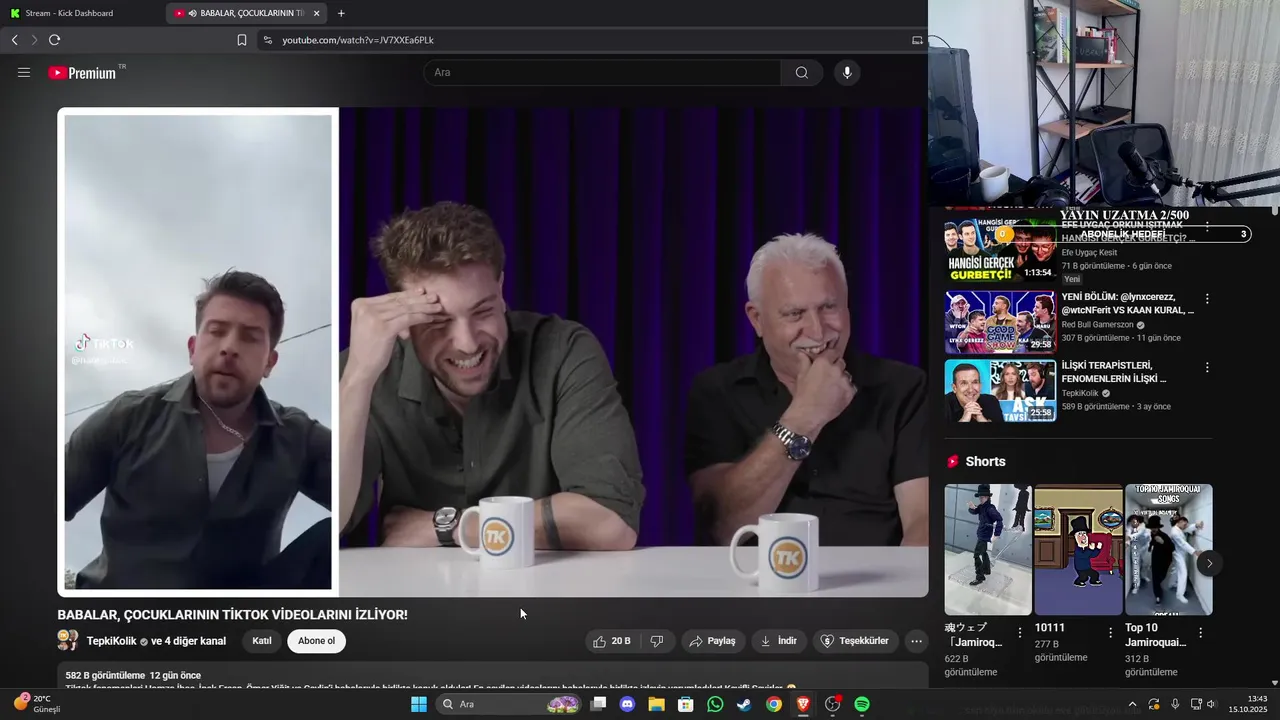The image size is (1280, 720).
Task: Open options menu for the Efe Uygaç video
Action: coord(1207,228)
